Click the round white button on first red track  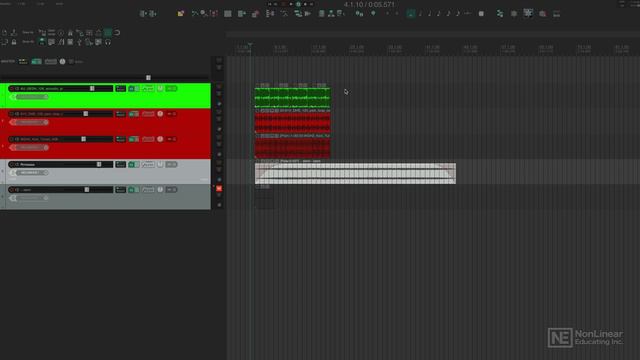tap(160, 114)
